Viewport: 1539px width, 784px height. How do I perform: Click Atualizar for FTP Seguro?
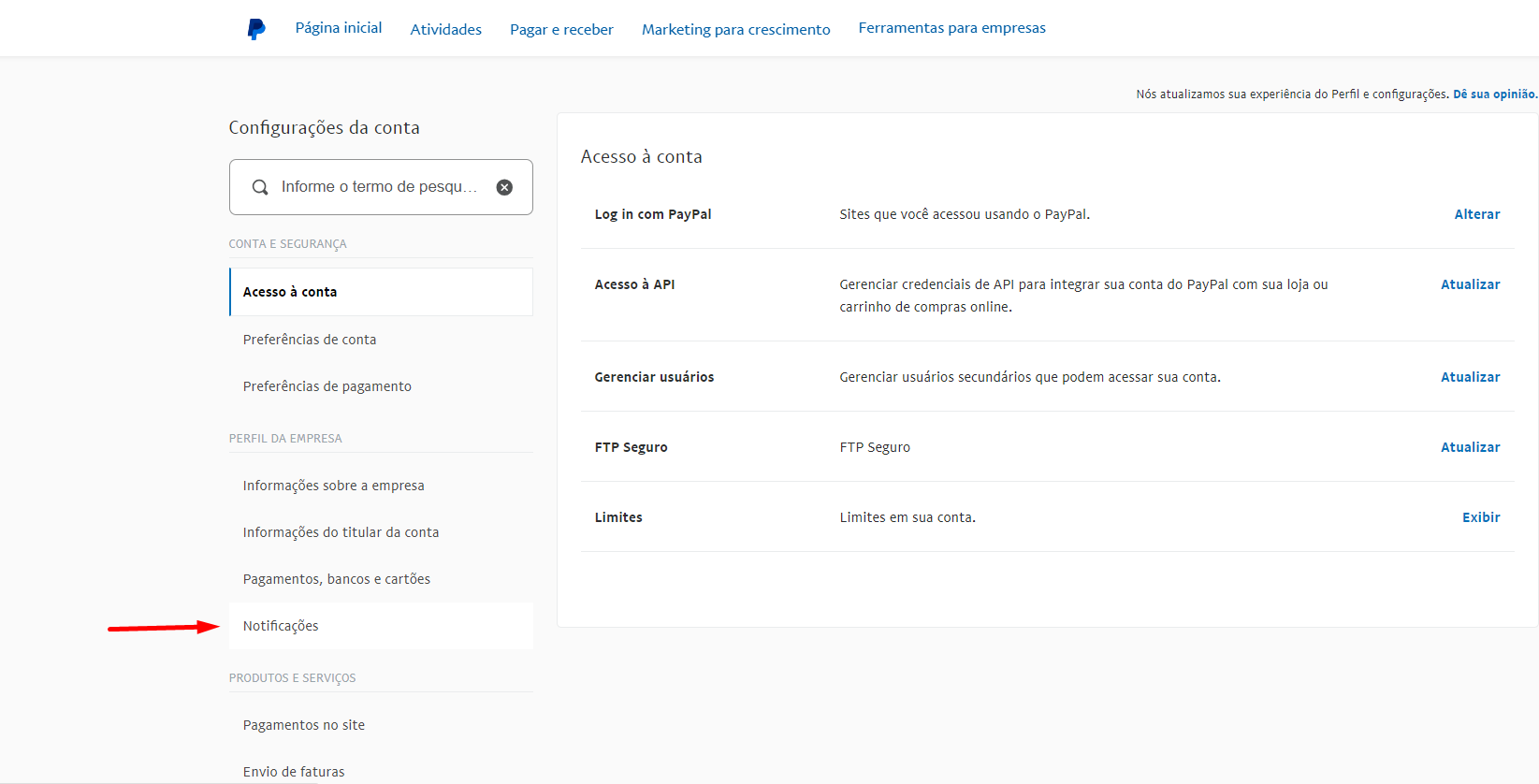point(1471,447)
